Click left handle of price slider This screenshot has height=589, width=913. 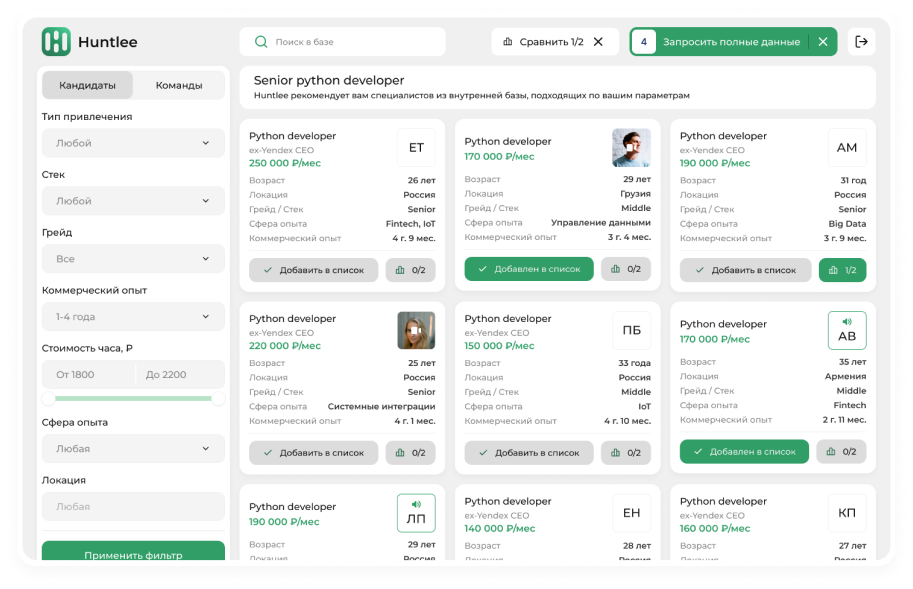pos(48,398)
